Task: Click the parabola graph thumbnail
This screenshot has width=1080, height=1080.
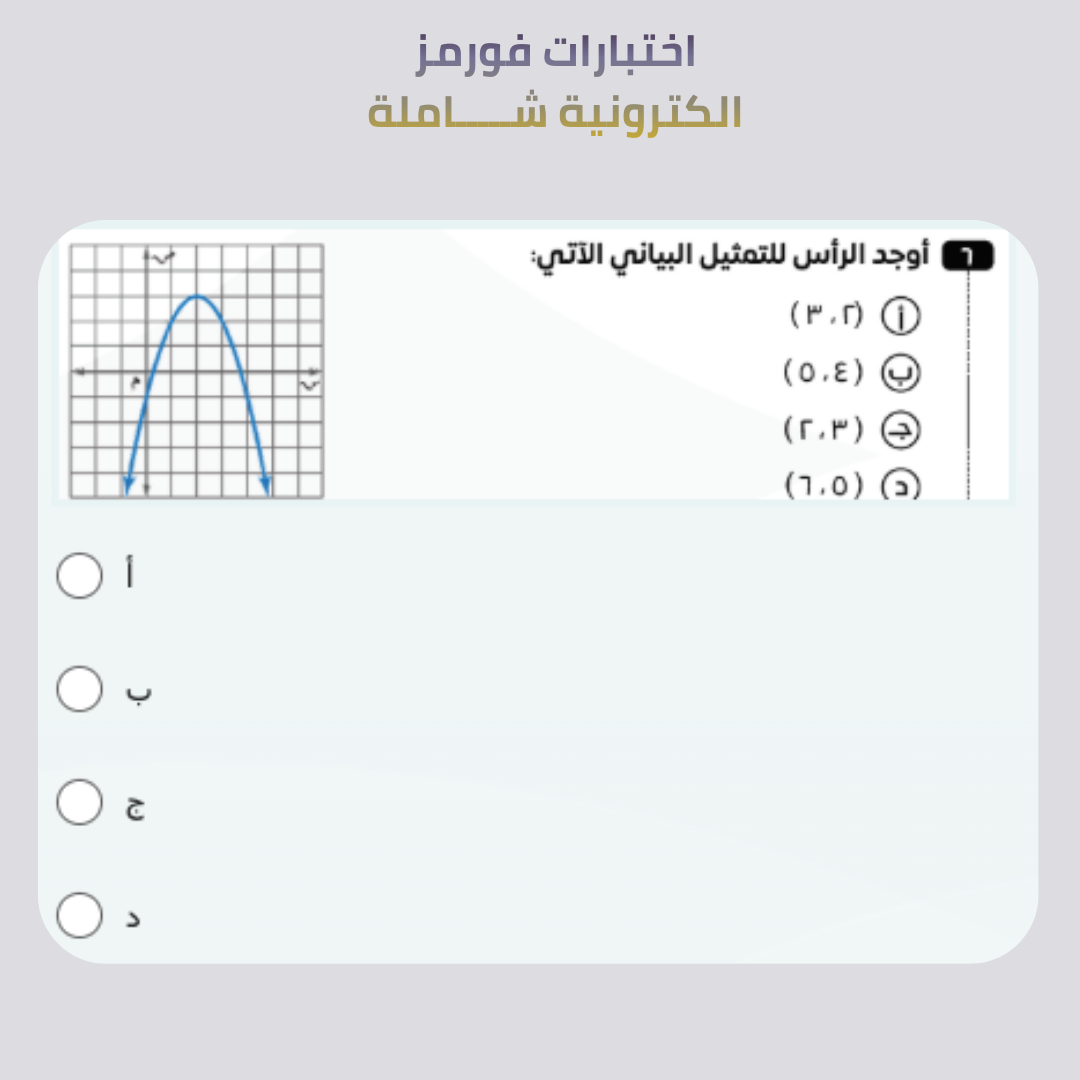Action: pyautogui.click(x=196, y=370)
